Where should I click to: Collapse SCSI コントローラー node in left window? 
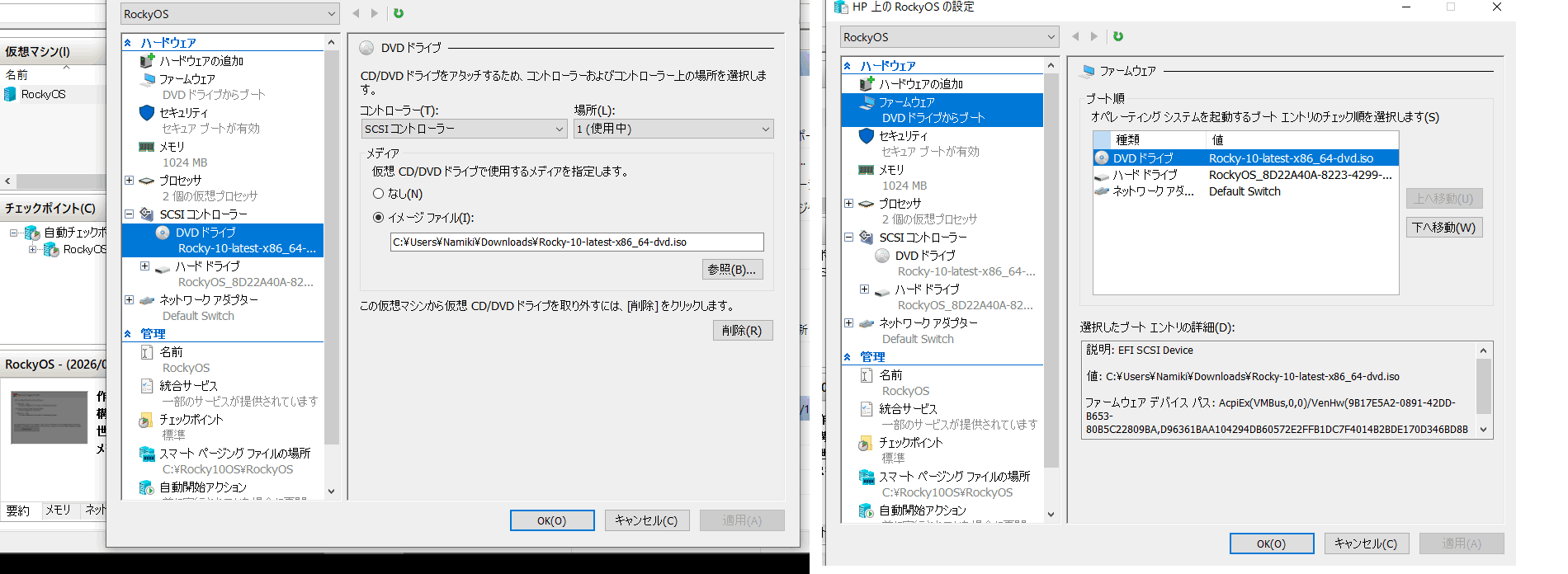(x=129, y=214)
